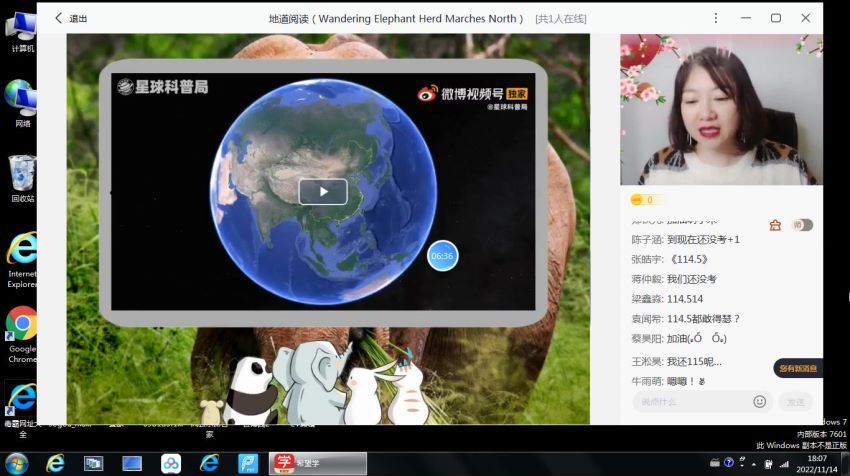Click the blue monitor taskbar icon
The image size is (850, 476).
(x=132, y=464)
